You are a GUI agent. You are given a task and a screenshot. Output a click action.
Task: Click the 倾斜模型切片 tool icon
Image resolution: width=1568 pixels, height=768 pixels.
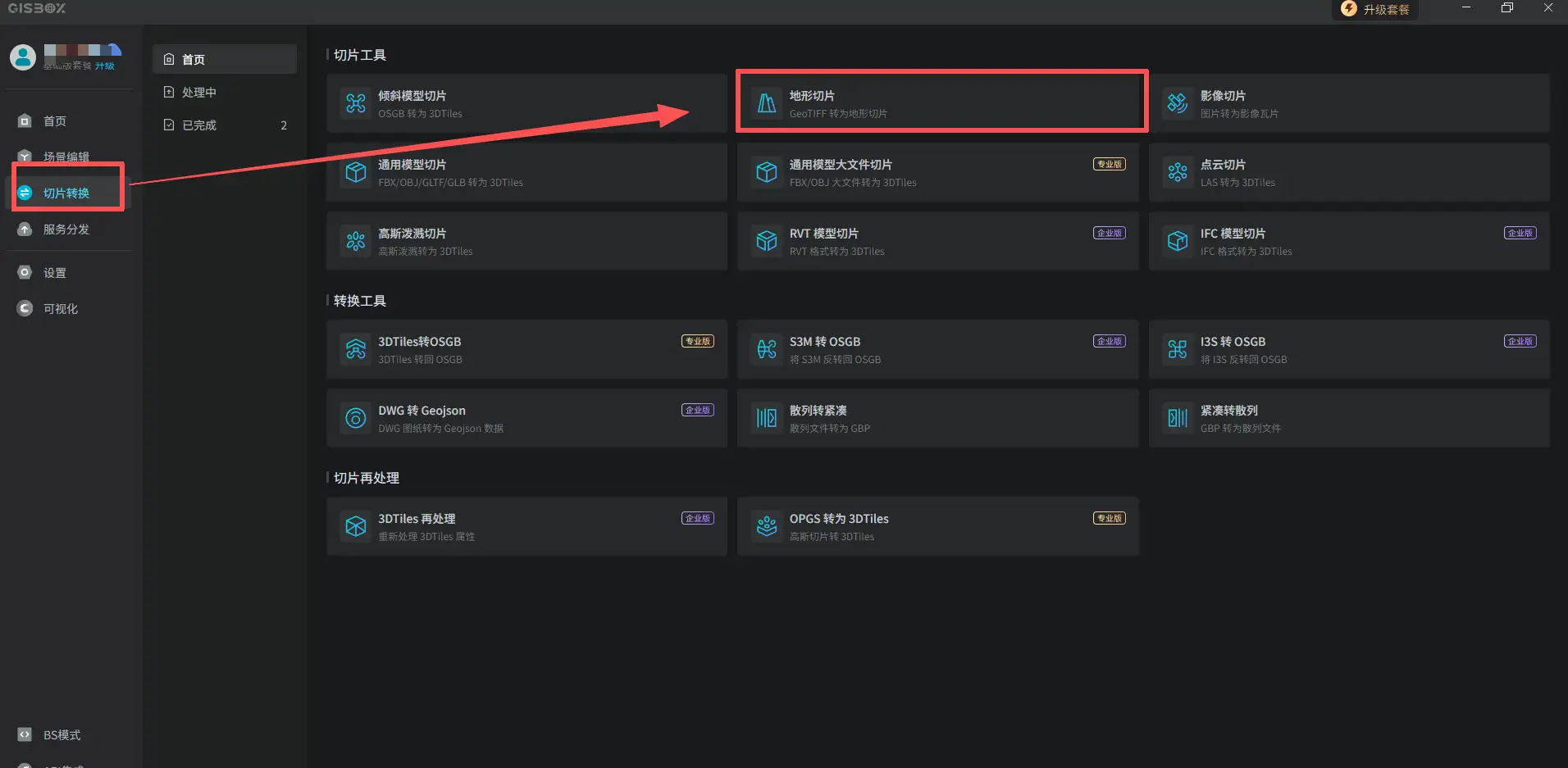point(356,103)
